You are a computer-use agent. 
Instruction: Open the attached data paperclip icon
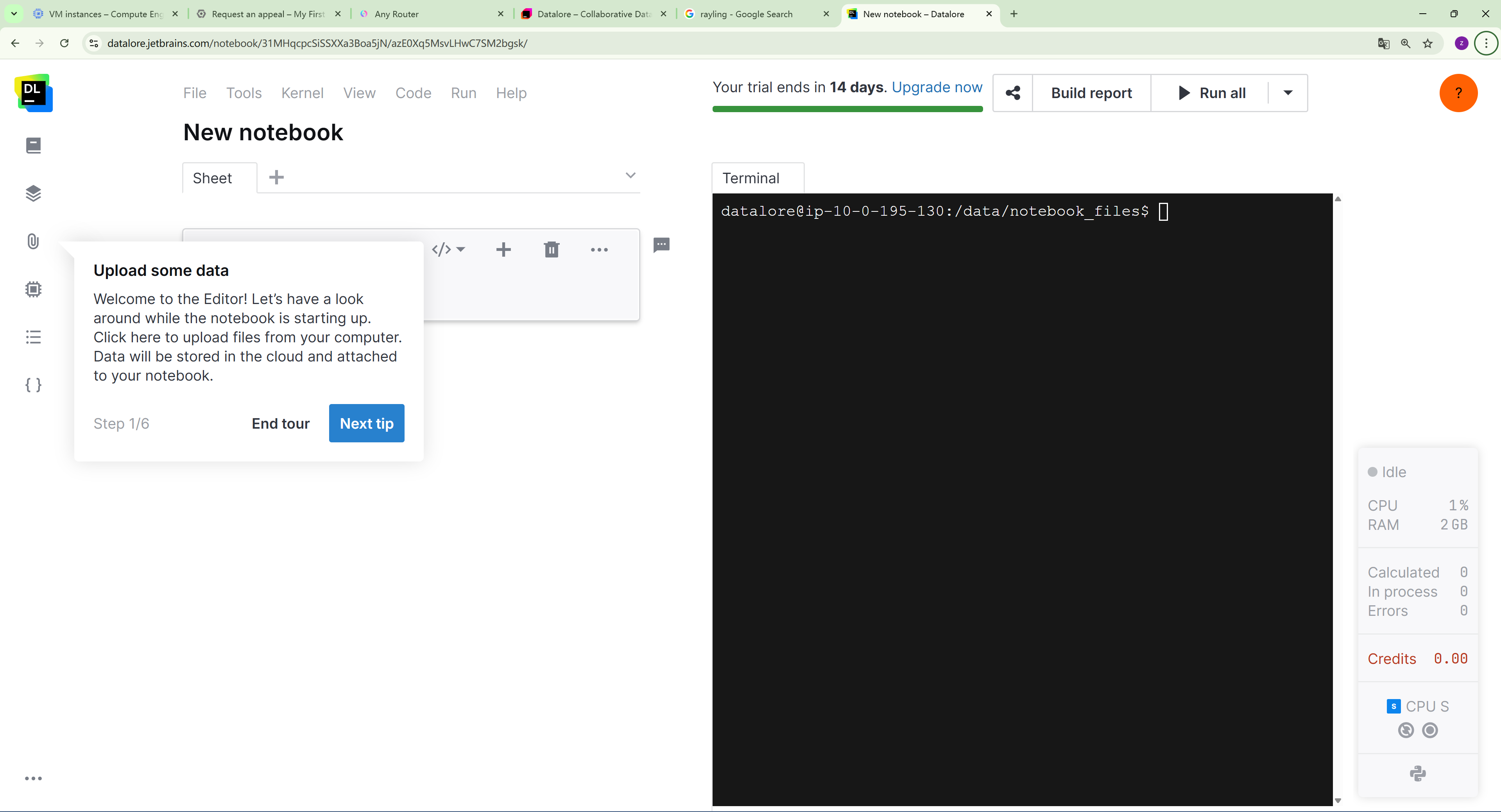(33, 241)
